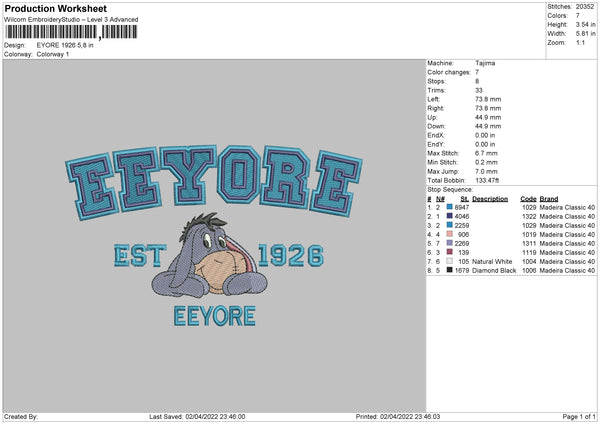Select the Printed timestamp '02/04/2022 23:46:03'
600x424 pixels.
coord(410,417)
